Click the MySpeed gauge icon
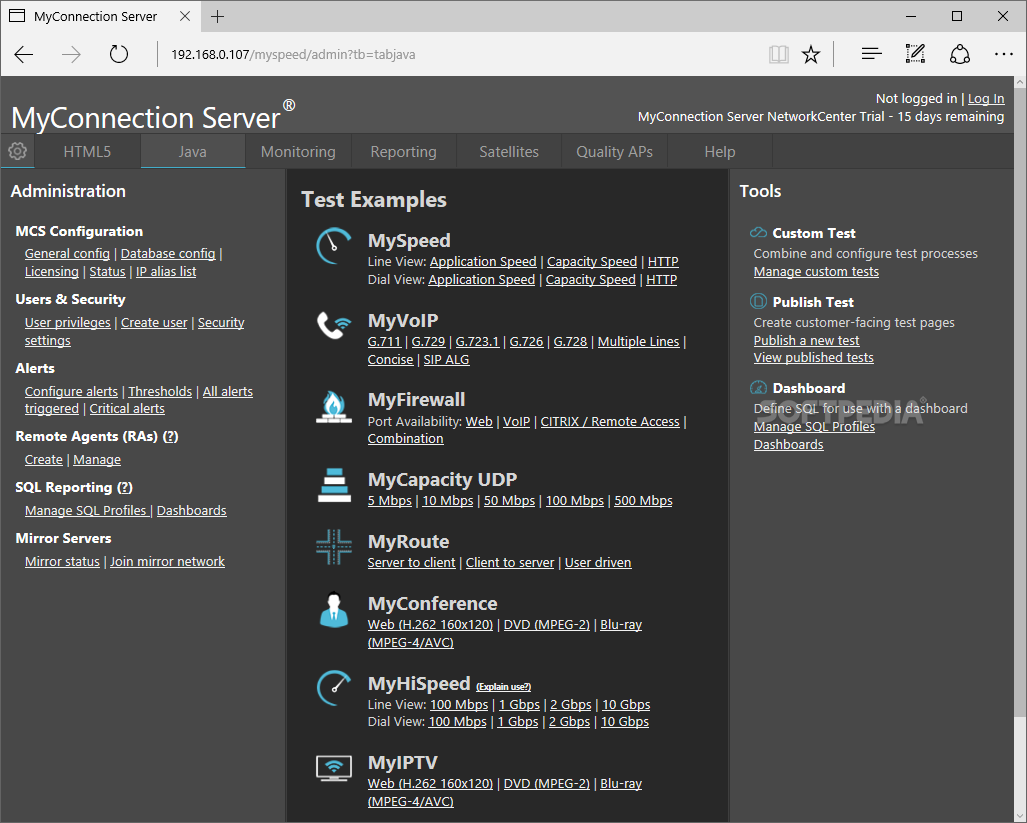The height and width of the screenshot is (823, 1027). point(334,246)
